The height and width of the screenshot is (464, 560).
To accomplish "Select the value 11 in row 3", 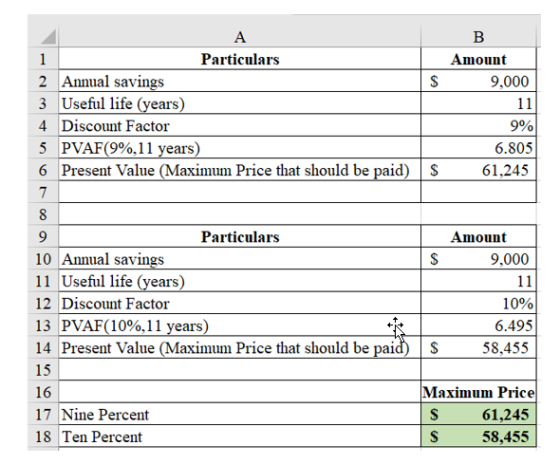I will [x=479, y=103].
